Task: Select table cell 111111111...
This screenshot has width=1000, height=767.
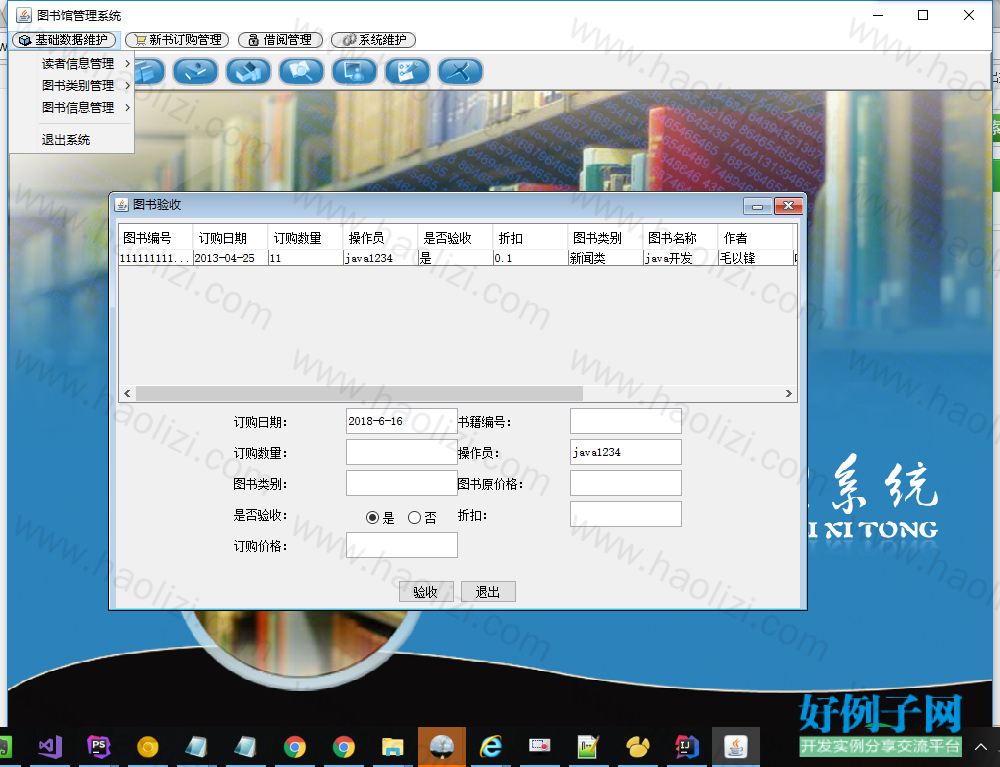Action: tap(156, 258)
